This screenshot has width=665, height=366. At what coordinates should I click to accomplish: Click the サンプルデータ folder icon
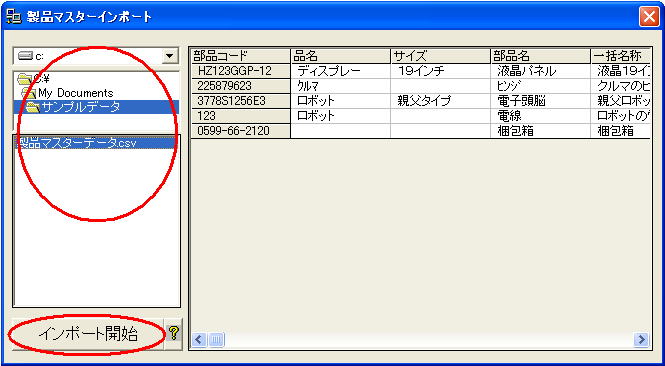[x=33, y=108]
